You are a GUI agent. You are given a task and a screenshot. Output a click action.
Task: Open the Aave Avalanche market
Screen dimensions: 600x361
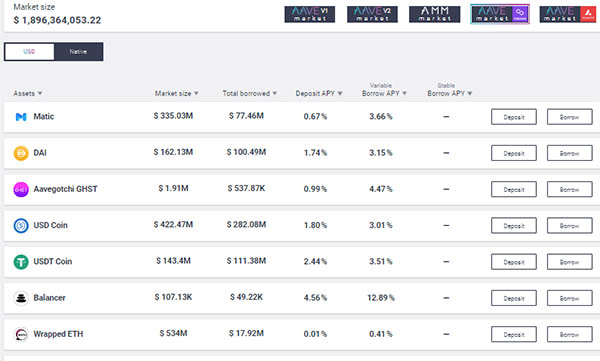click(568, 14)
